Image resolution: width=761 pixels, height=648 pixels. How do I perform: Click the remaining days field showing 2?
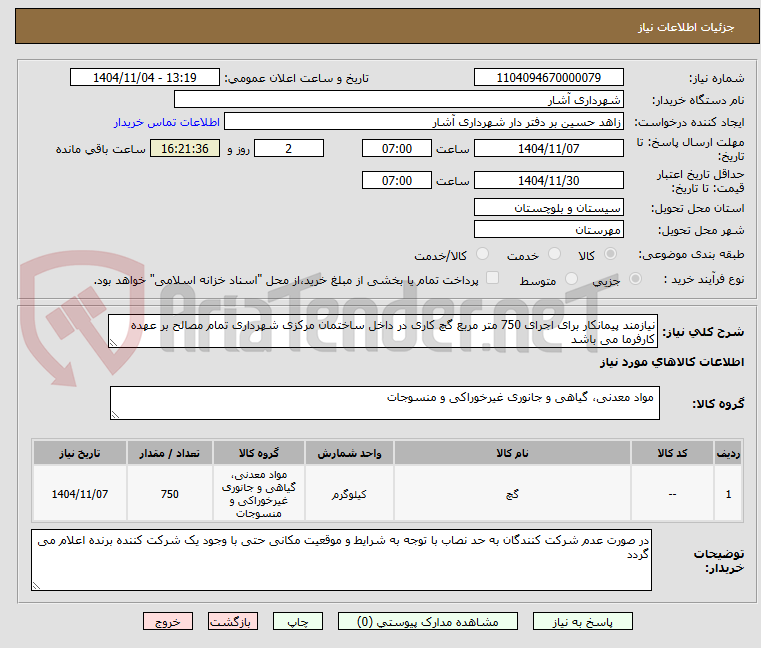[x=289, y=149]
